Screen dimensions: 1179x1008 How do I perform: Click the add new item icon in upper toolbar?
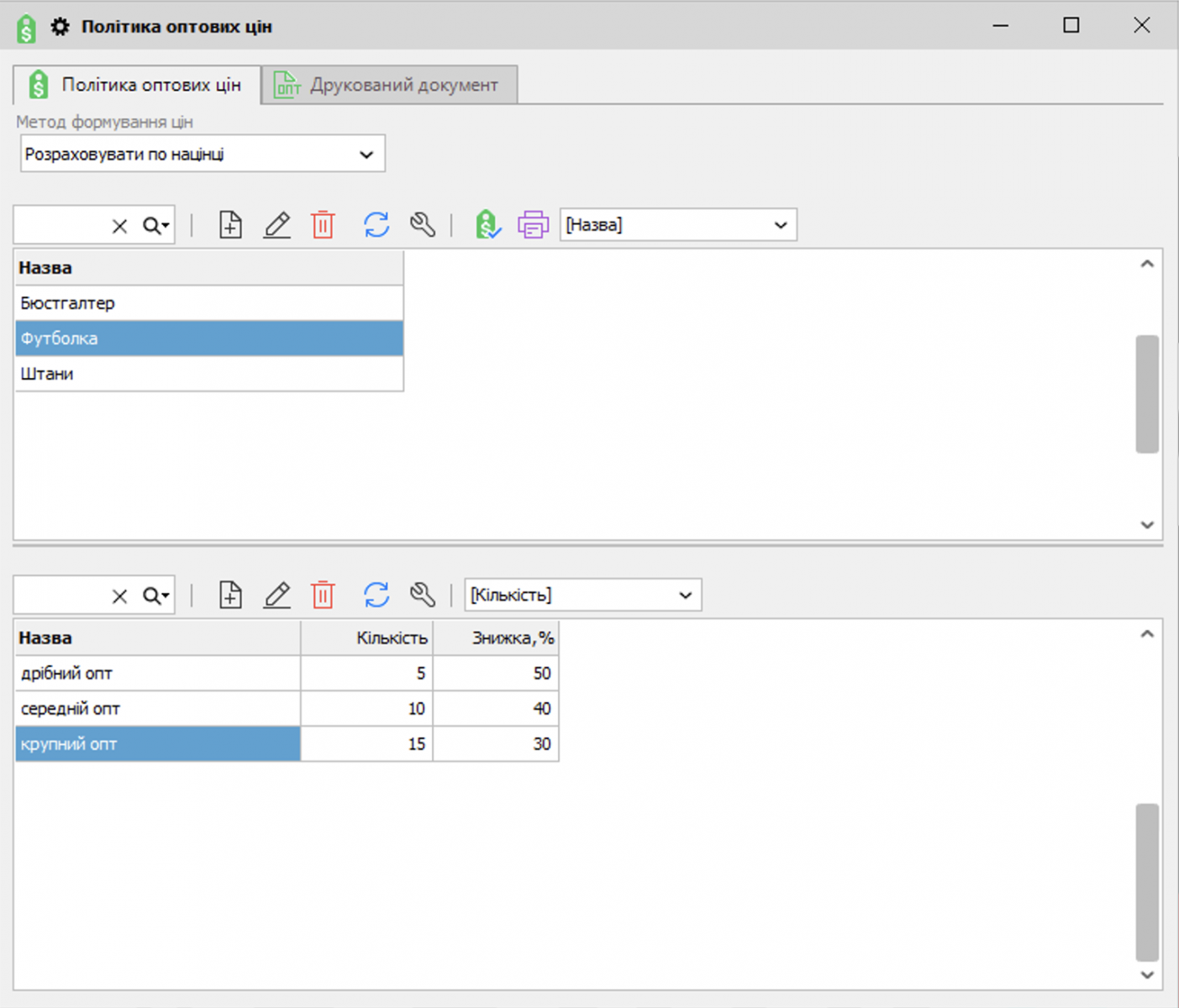point(230,225)
